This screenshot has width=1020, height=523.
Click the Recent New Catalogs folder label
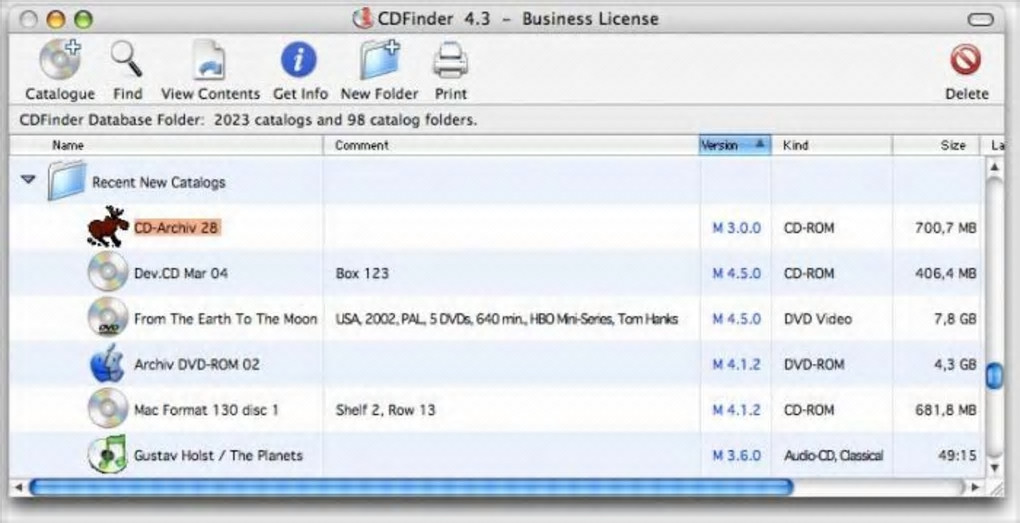pos(159,182)
